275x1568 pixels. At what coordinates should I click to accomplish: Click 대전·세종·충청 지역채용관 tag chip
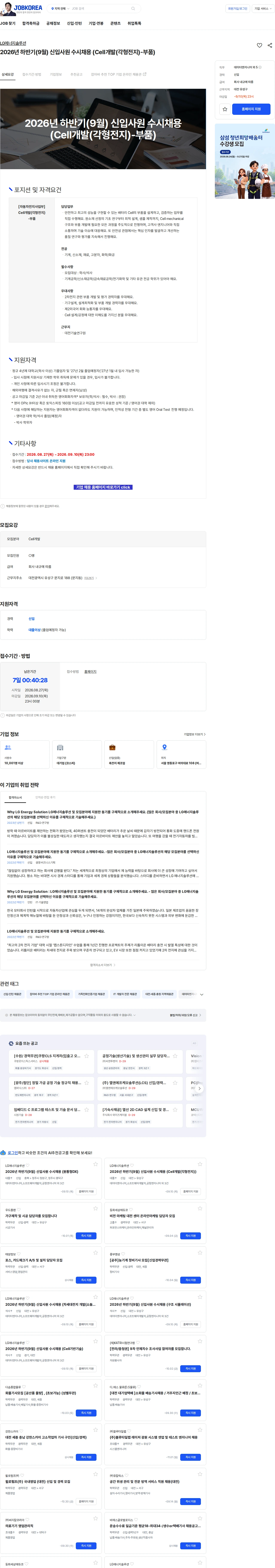(159, 994)
